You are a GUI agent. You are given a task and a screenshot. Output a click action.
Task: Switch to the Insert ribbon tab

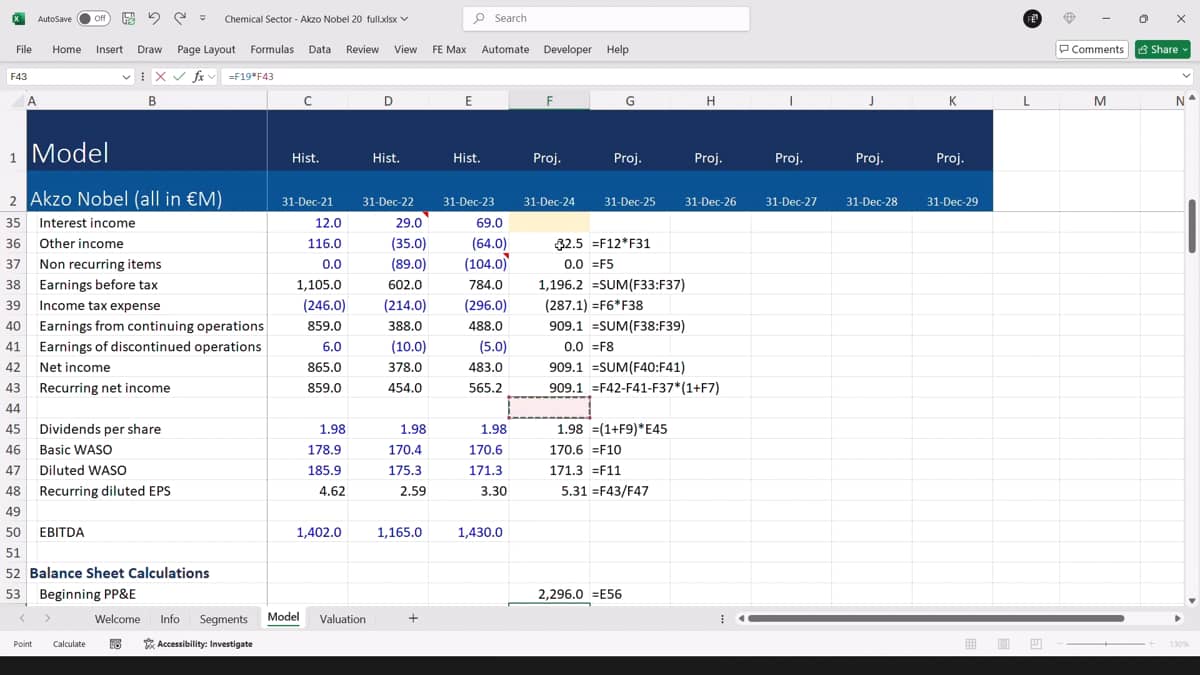[x=110, y=49]
